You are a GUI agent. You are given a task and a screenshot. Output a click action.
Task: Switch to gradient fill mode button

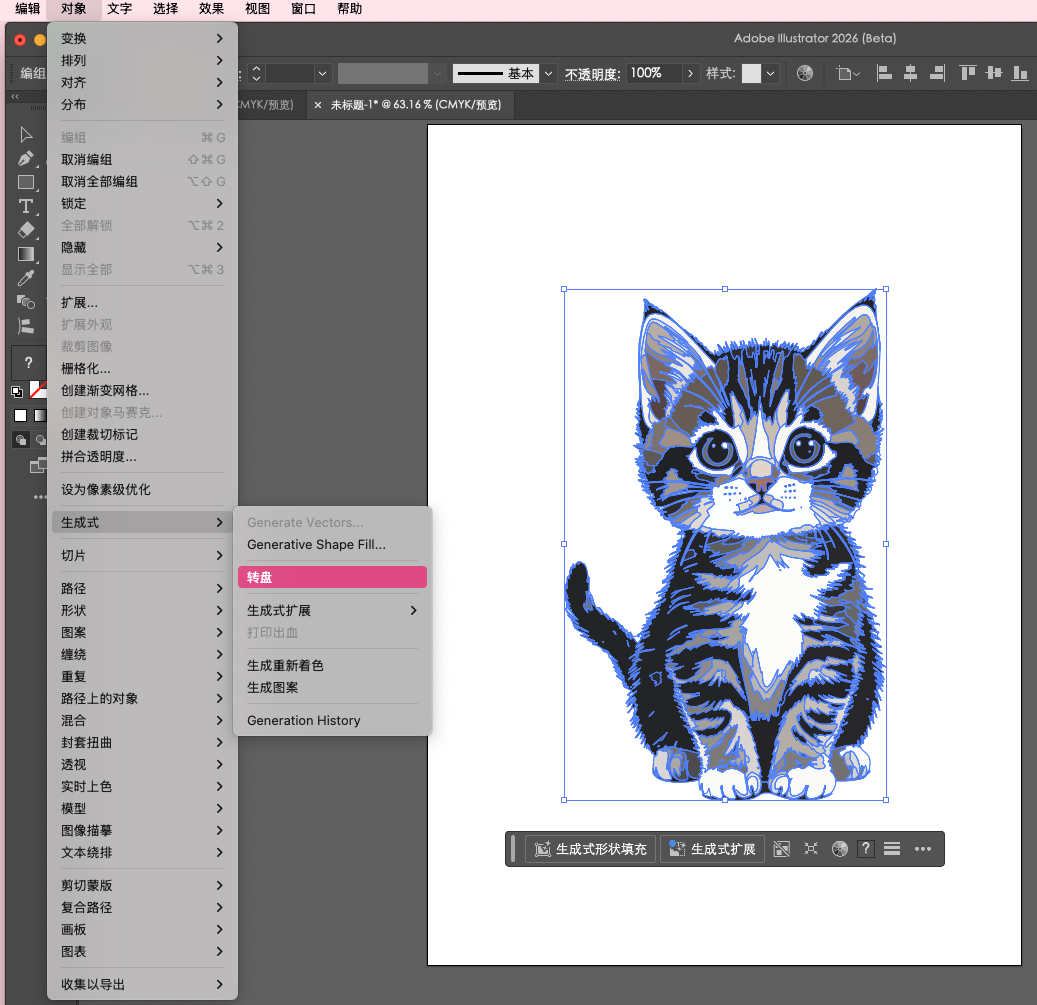pos(40,415)
